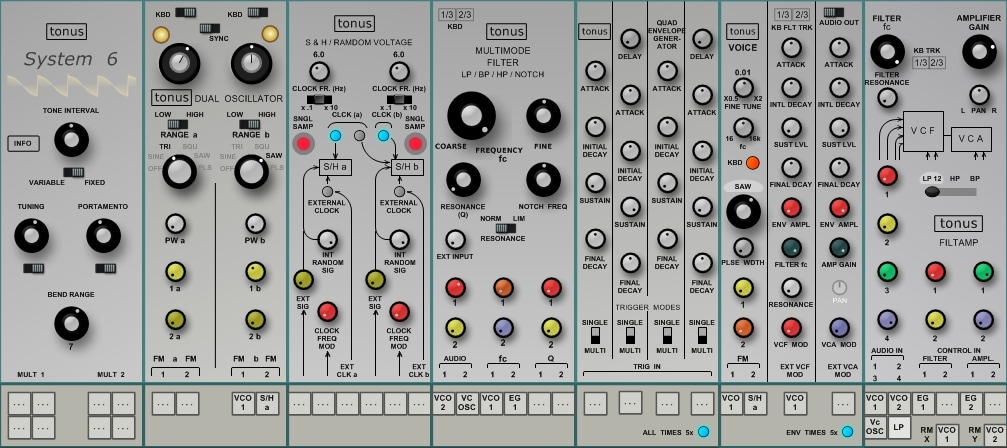Click the VOICE FINE TUNE knob
This screenshot has height=448, width=1007.
[x=743, y=87]
